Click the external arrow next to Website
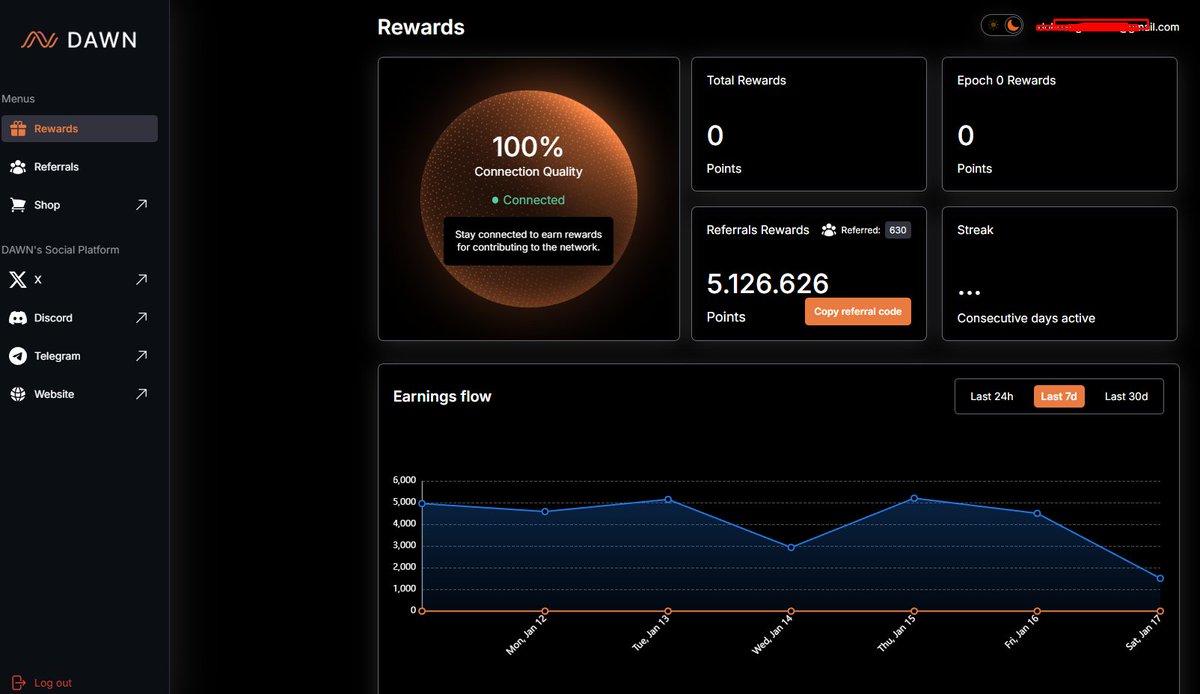The height and width of the screenshot is (694, 1200). [x=141, y=394]
